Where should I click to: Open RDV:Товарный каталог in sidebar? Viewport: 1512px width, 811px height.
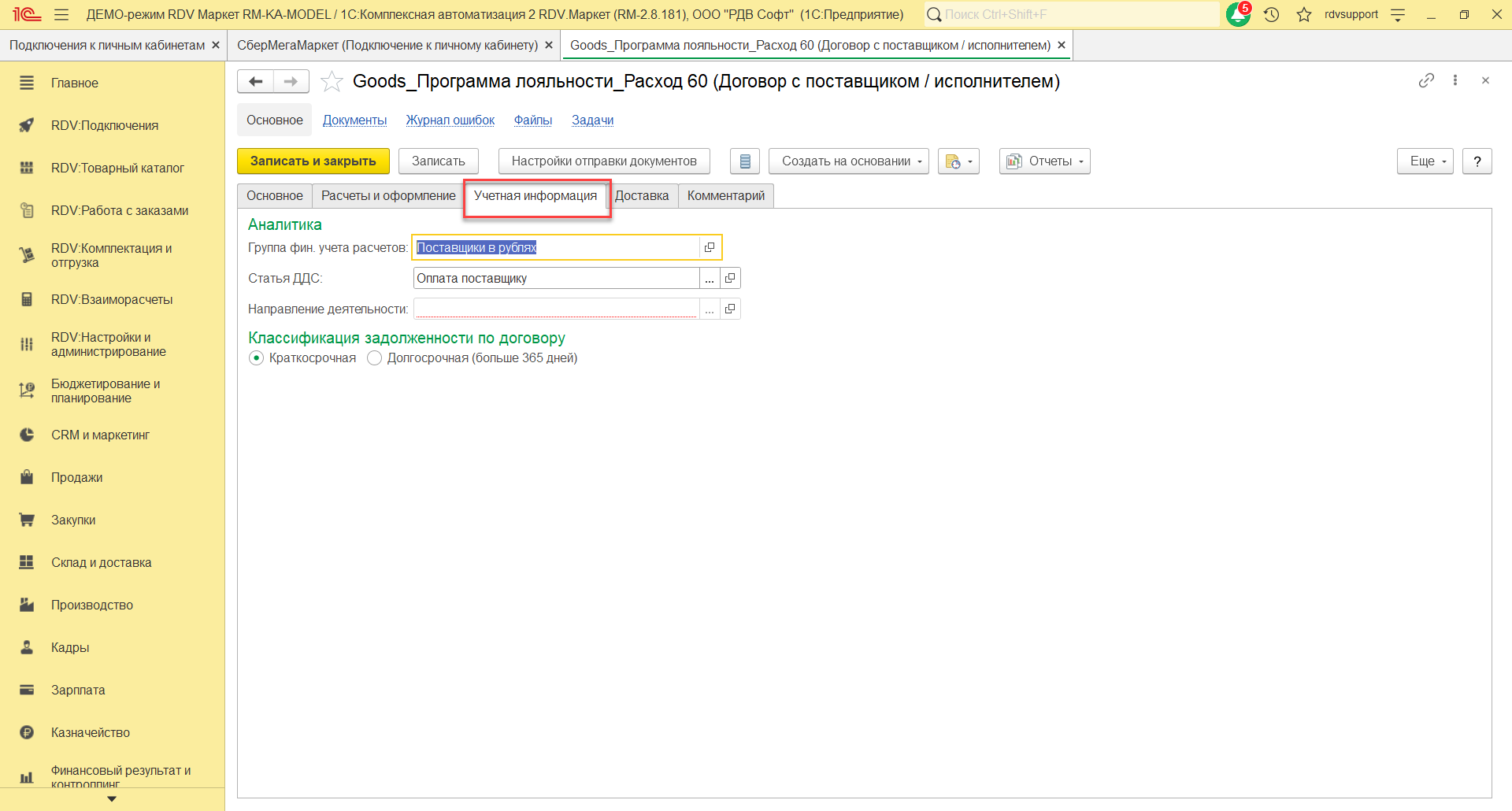[x=117, y=168]
